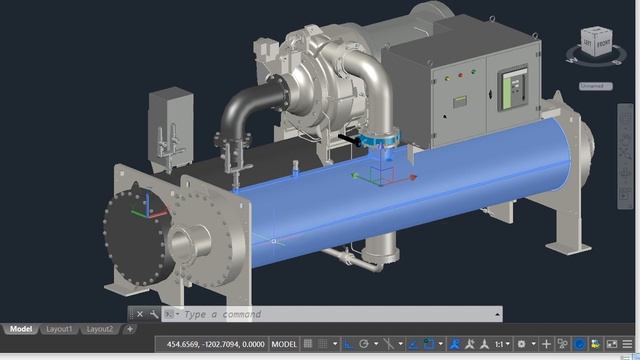The height and width of the screenshot is (360, 640).
Task: Click the green Y-axis arrow of gizmo
Action: coord(355,176)
